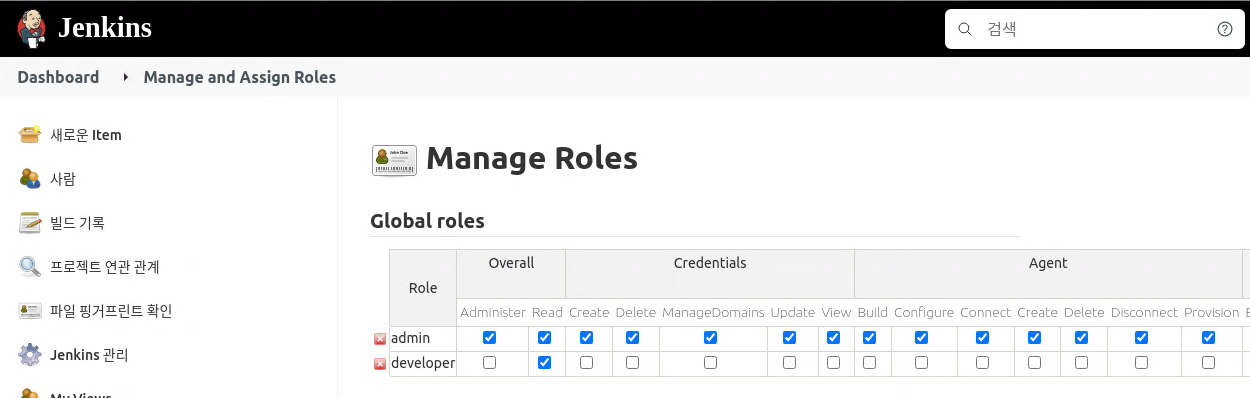
Task: Click the Jenkins butler logo icon
Action: pos(31,28)
